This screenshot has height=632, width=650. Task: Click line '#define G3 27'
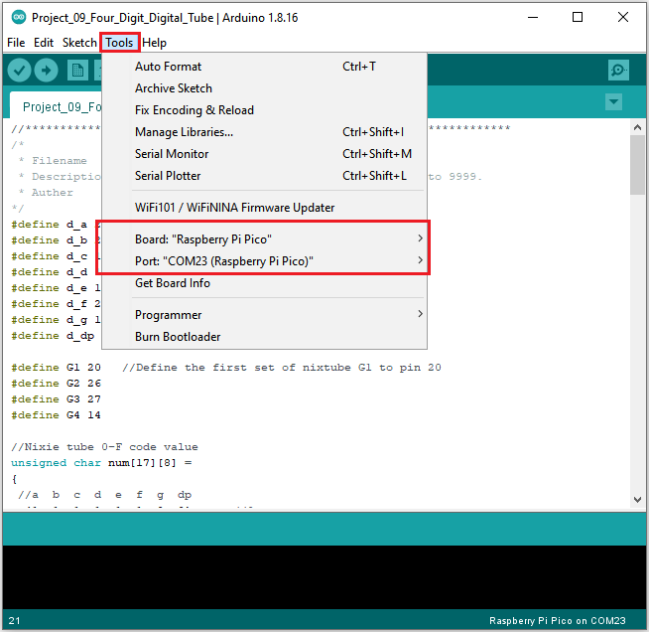click(56, 399)
